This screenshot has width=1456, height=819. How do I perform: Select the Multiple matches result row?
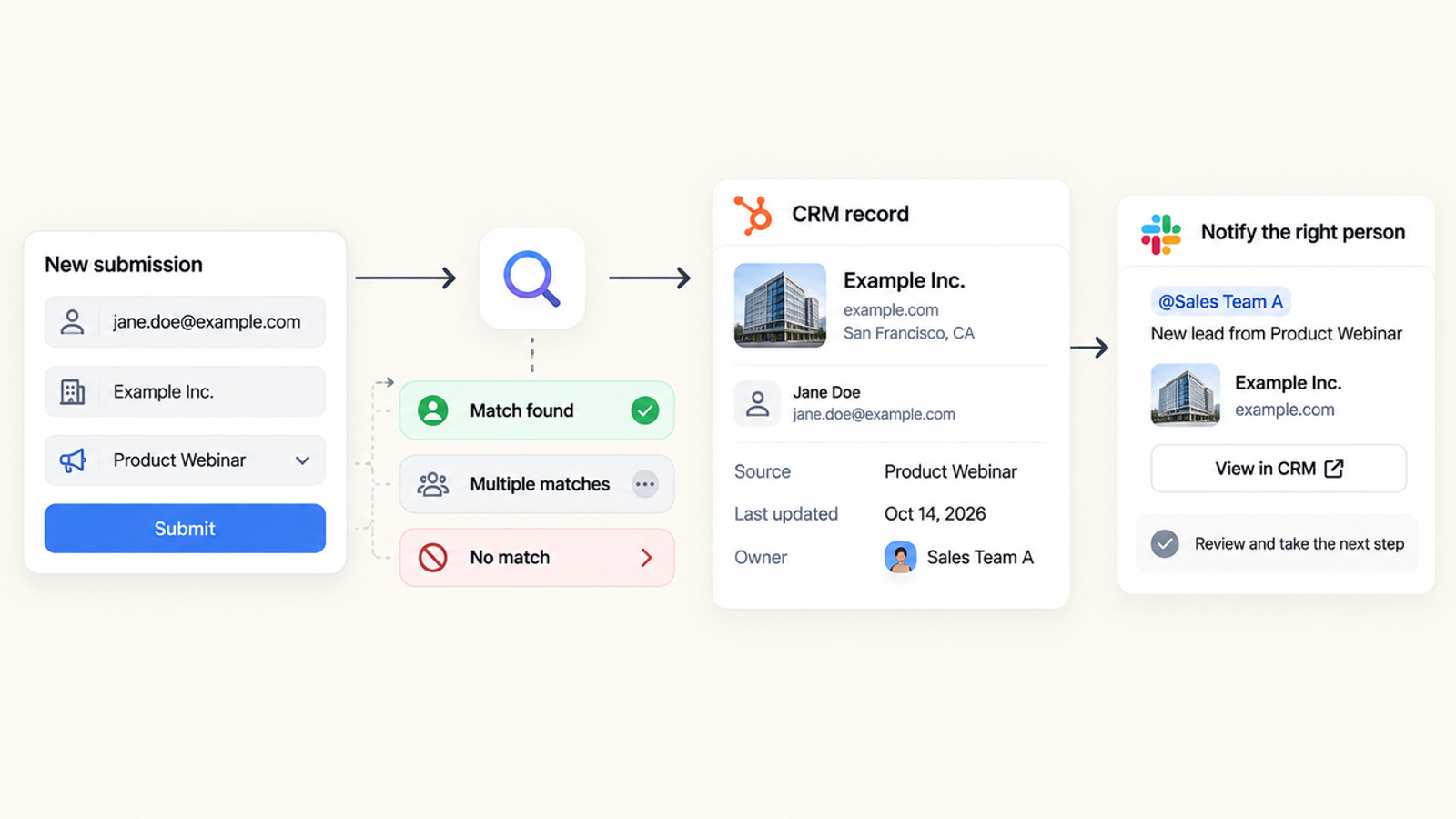pos(537,484)
